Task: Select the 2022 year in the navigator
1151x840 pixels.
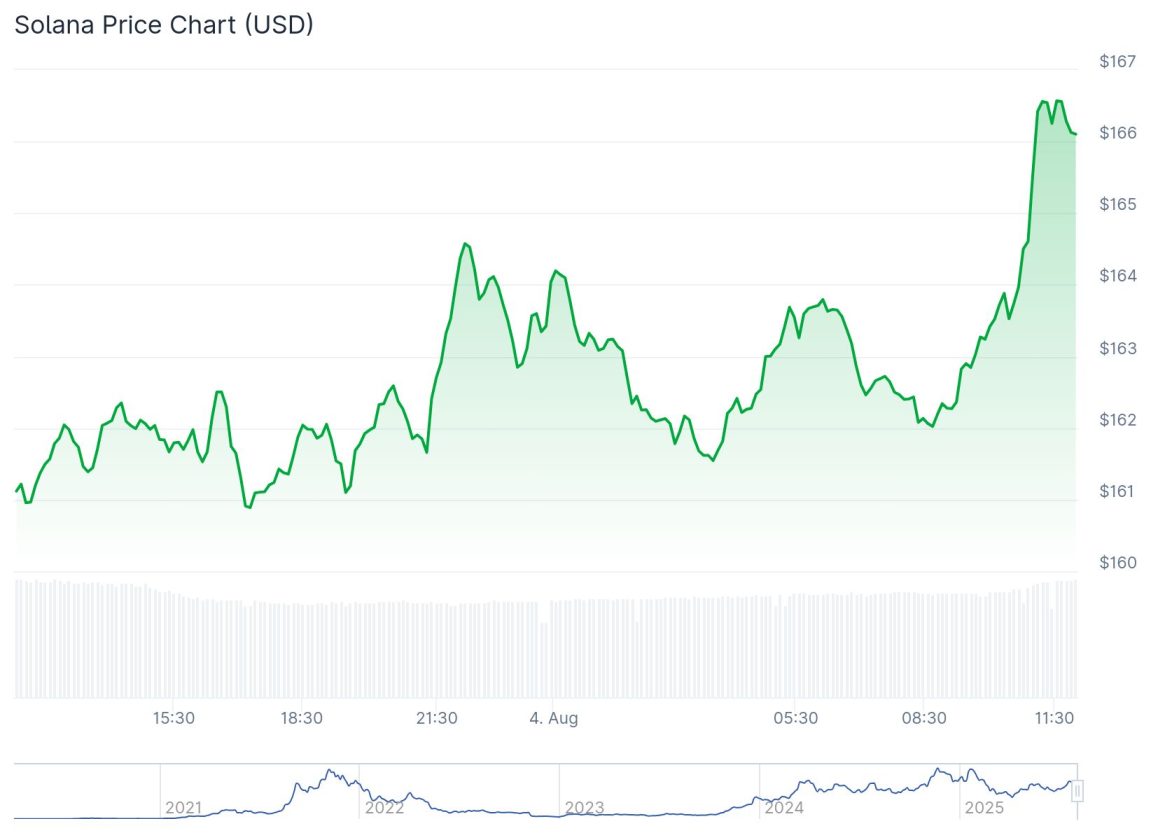Action: point(385,808)
